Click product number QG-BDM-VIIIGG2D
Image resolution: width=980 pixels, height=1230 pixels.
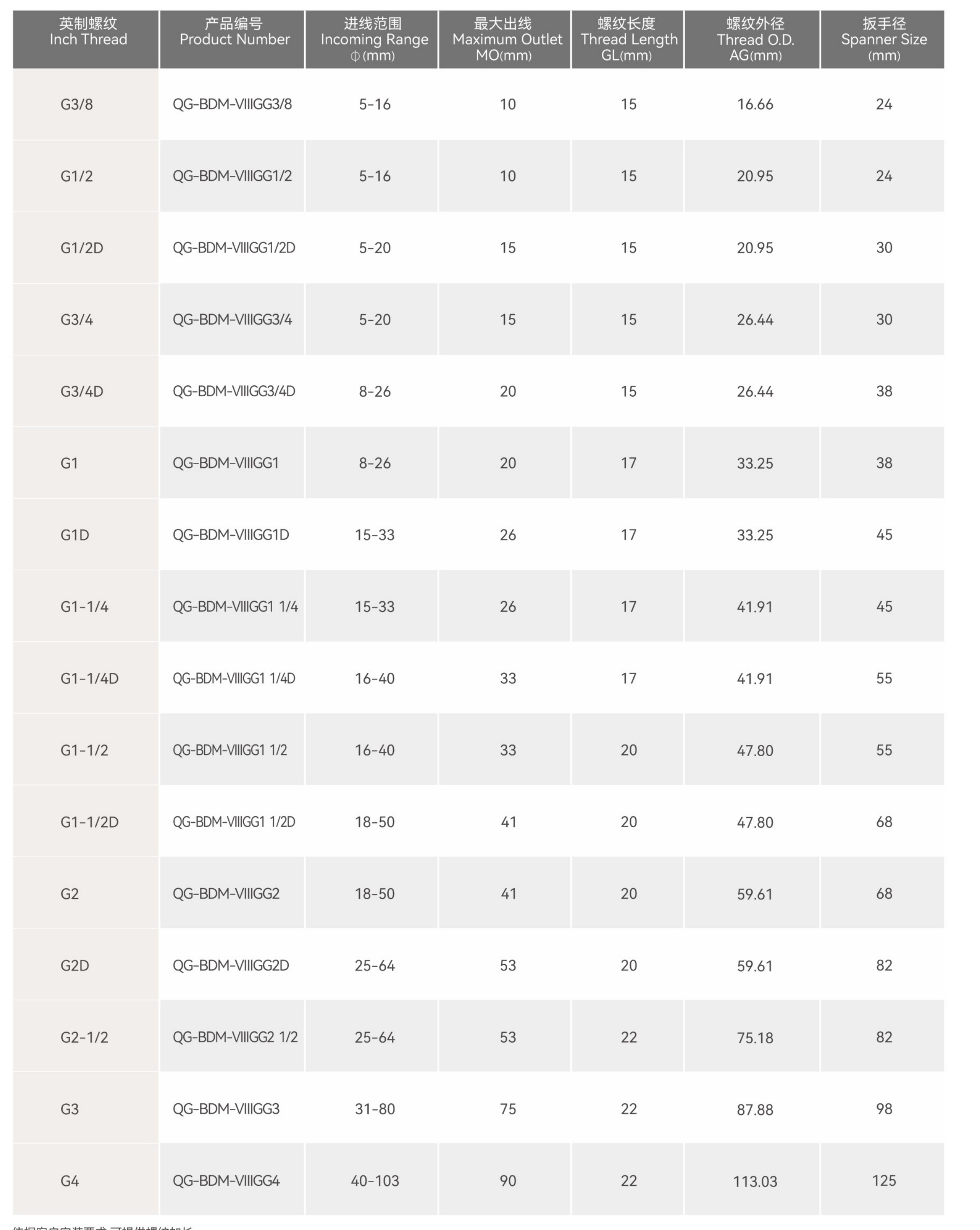[231, 965]
